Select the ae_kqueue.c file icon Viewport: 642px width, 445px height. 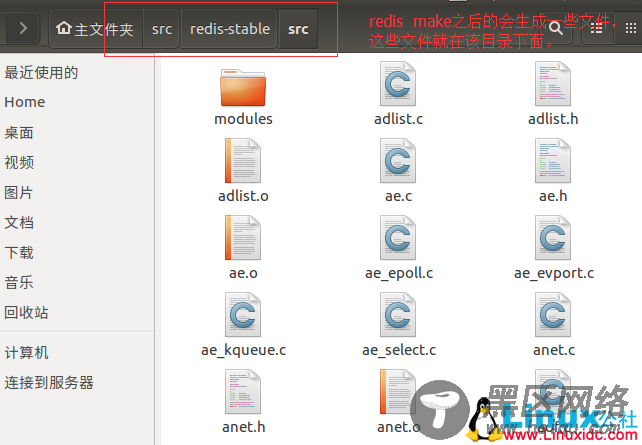point(243,314)
